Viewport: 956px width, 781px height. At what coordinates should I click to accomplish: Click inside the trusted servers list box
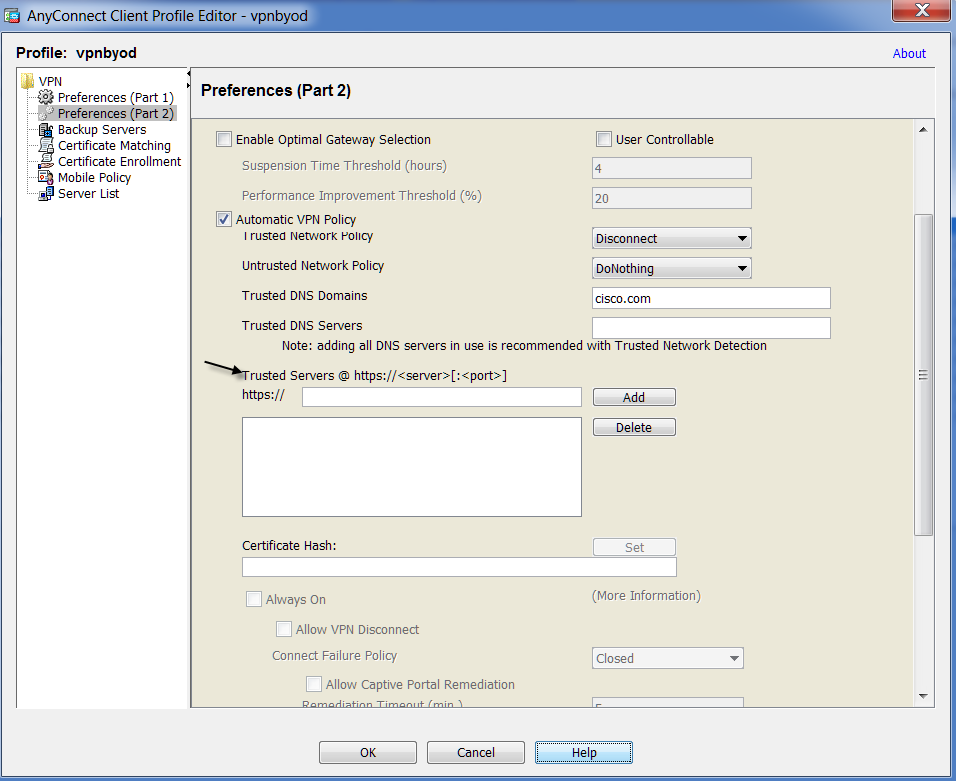pos(412,467)
